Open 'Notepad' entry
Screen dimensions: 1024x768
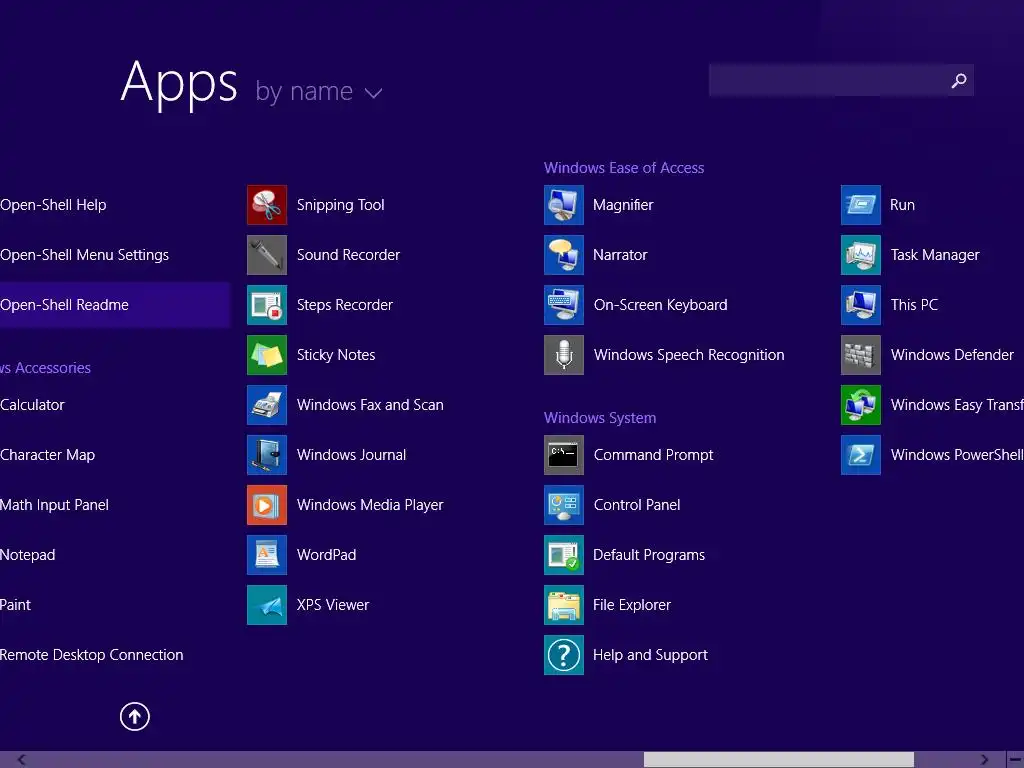27,555
